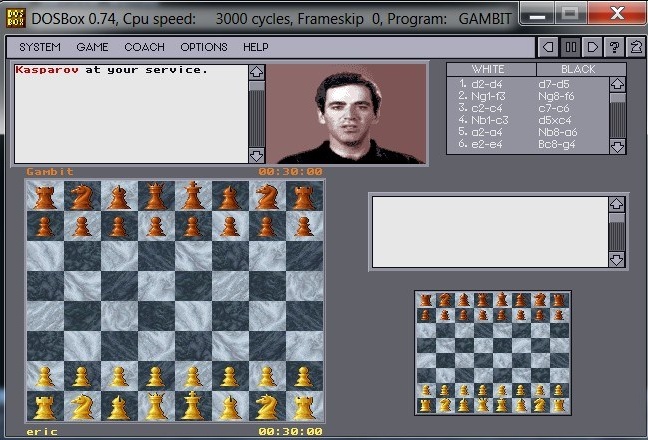Select black move Nb8-a6 in list
648x440 pixels.
click(x=557, y=132)
